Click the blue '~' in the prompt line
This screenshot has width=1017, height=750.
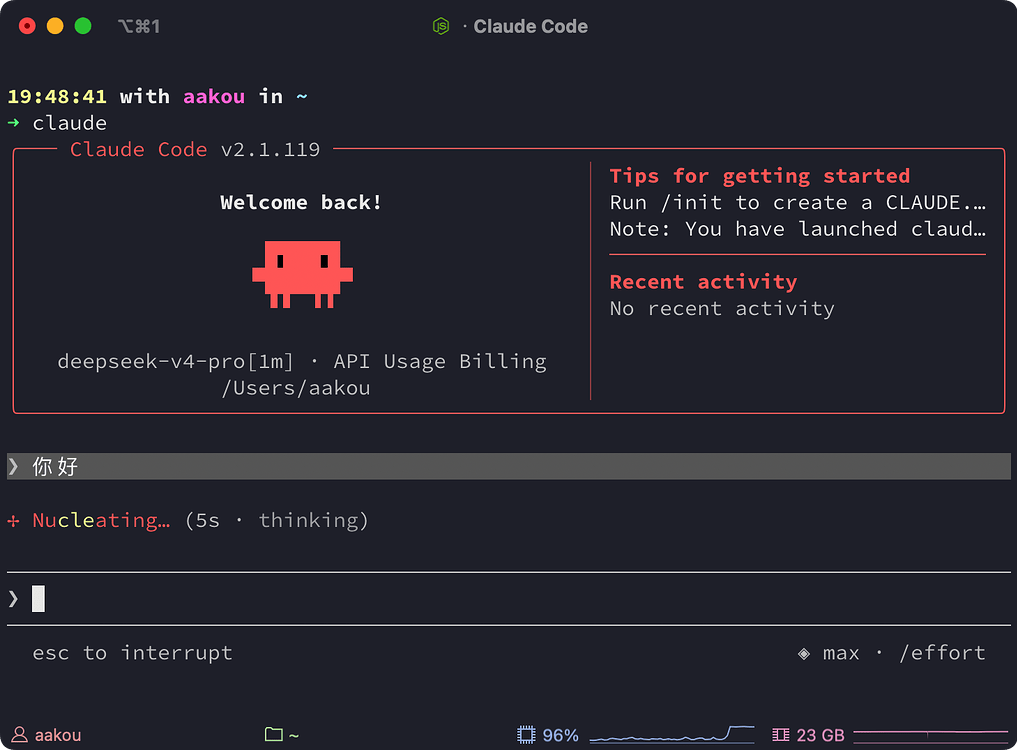302,97
